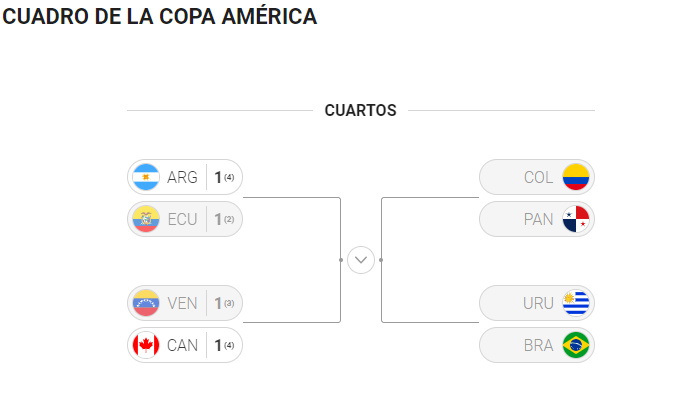The image size is (674, 394).
Task: Open the COL team pill
Action: click(537, 177)
